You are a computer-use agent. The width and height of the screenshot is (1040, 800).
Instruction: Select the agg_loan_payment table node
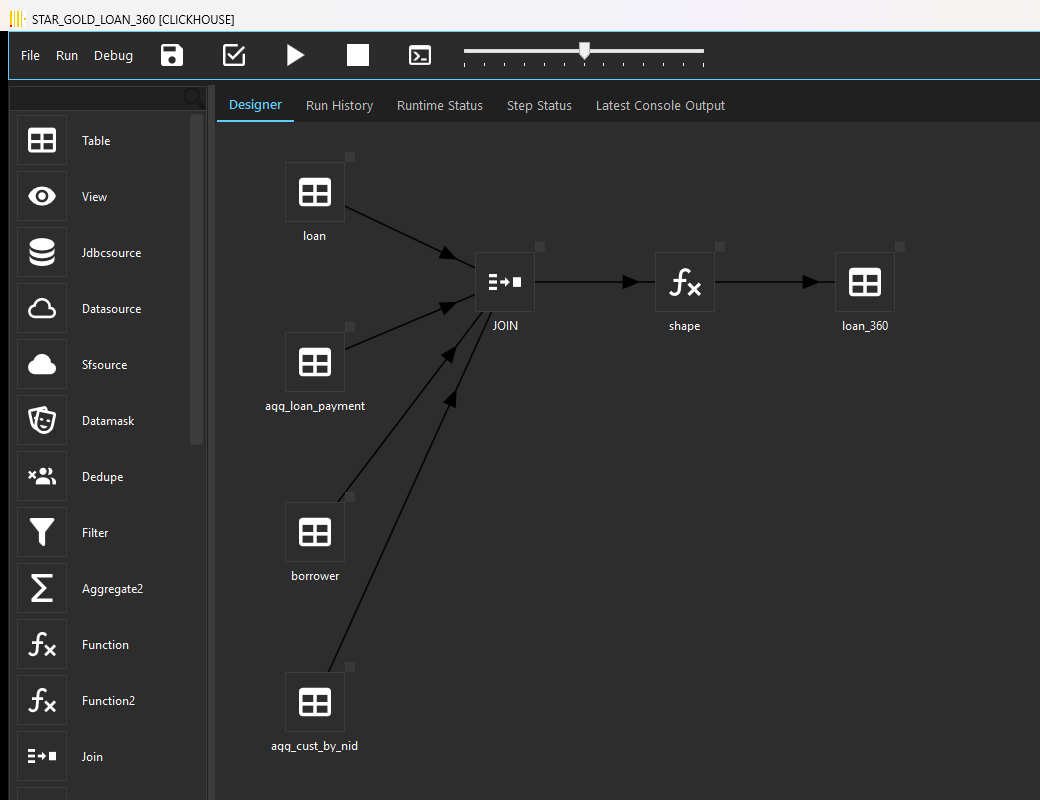coord(315,362)
